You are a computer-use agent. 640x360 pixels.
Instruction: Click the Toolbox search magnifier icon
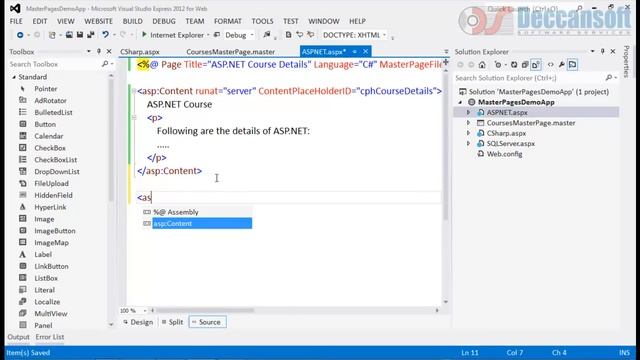(105, 64)
